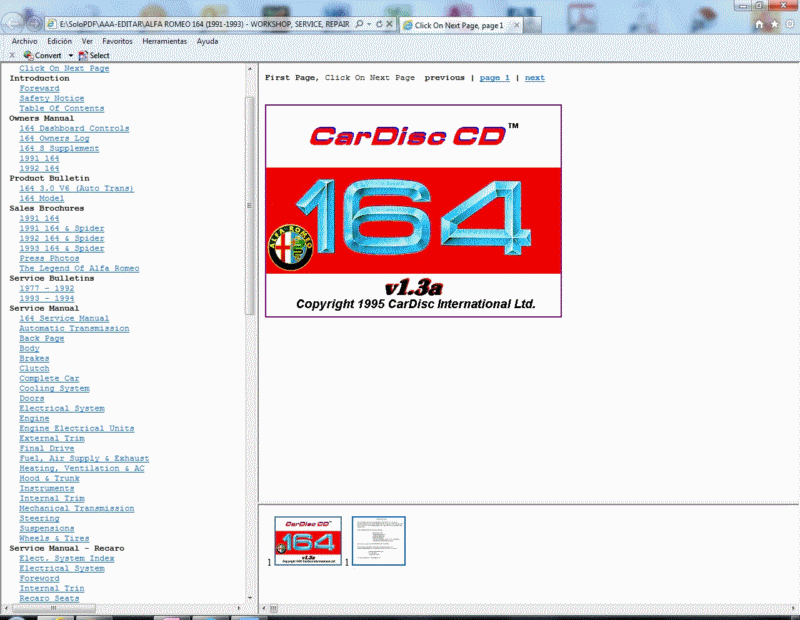The image size is (800, 620).
Task: Open Heating, Ventilation & AC link
Action: point(82,468)
